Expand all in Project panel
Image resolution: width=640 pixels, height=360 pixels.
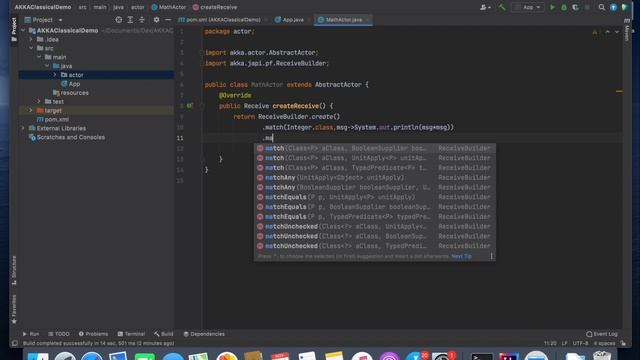click(130, 20)
